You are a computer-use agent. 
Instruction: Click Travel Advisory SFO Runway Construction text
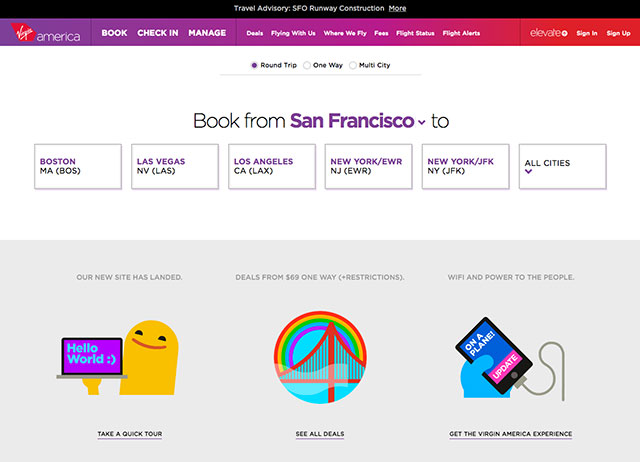[x=309, y=9]
